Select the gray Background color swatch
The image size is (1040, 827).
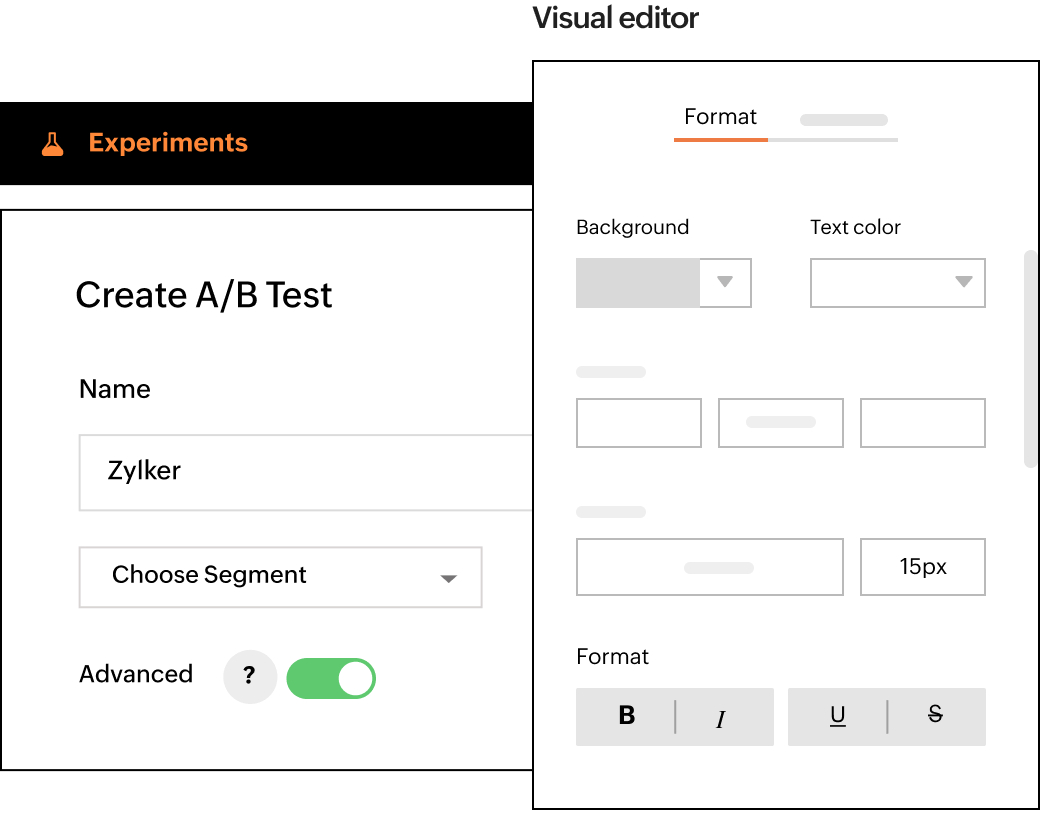tap(640, 283)
